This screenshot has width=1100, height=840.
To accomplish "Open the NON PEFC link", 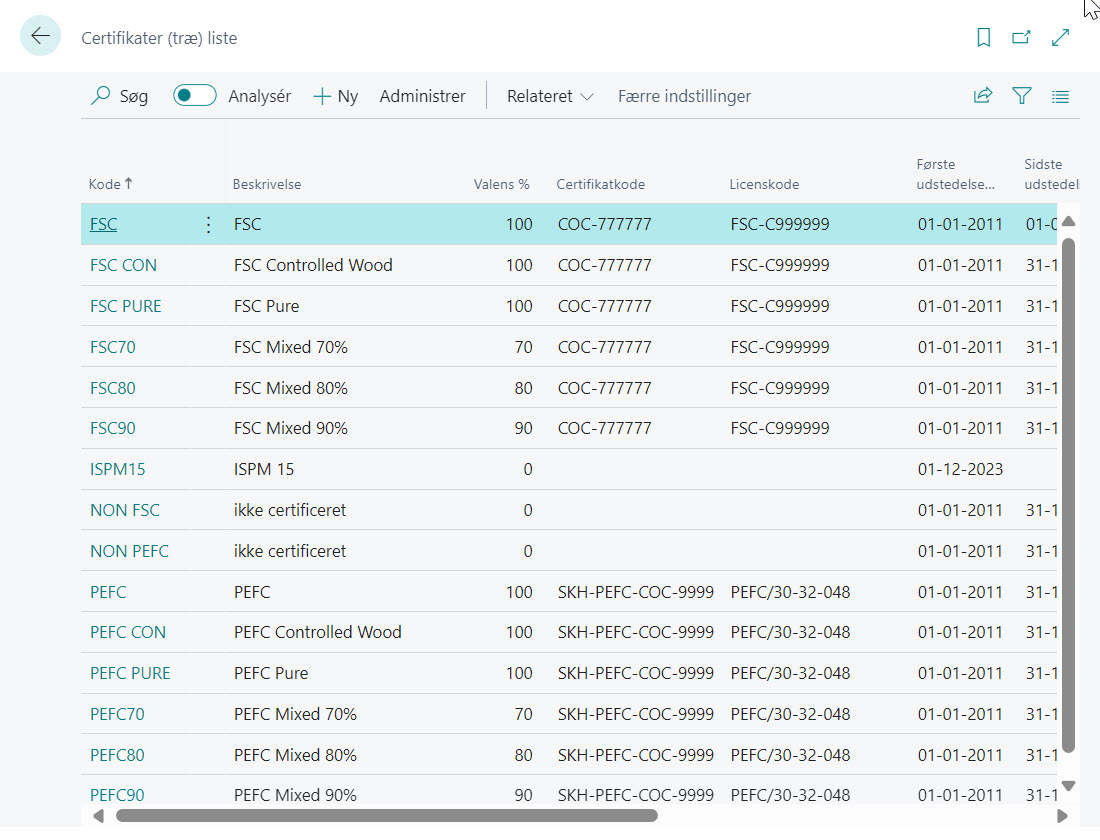I will pyautogui.click(x=129, y=551).
